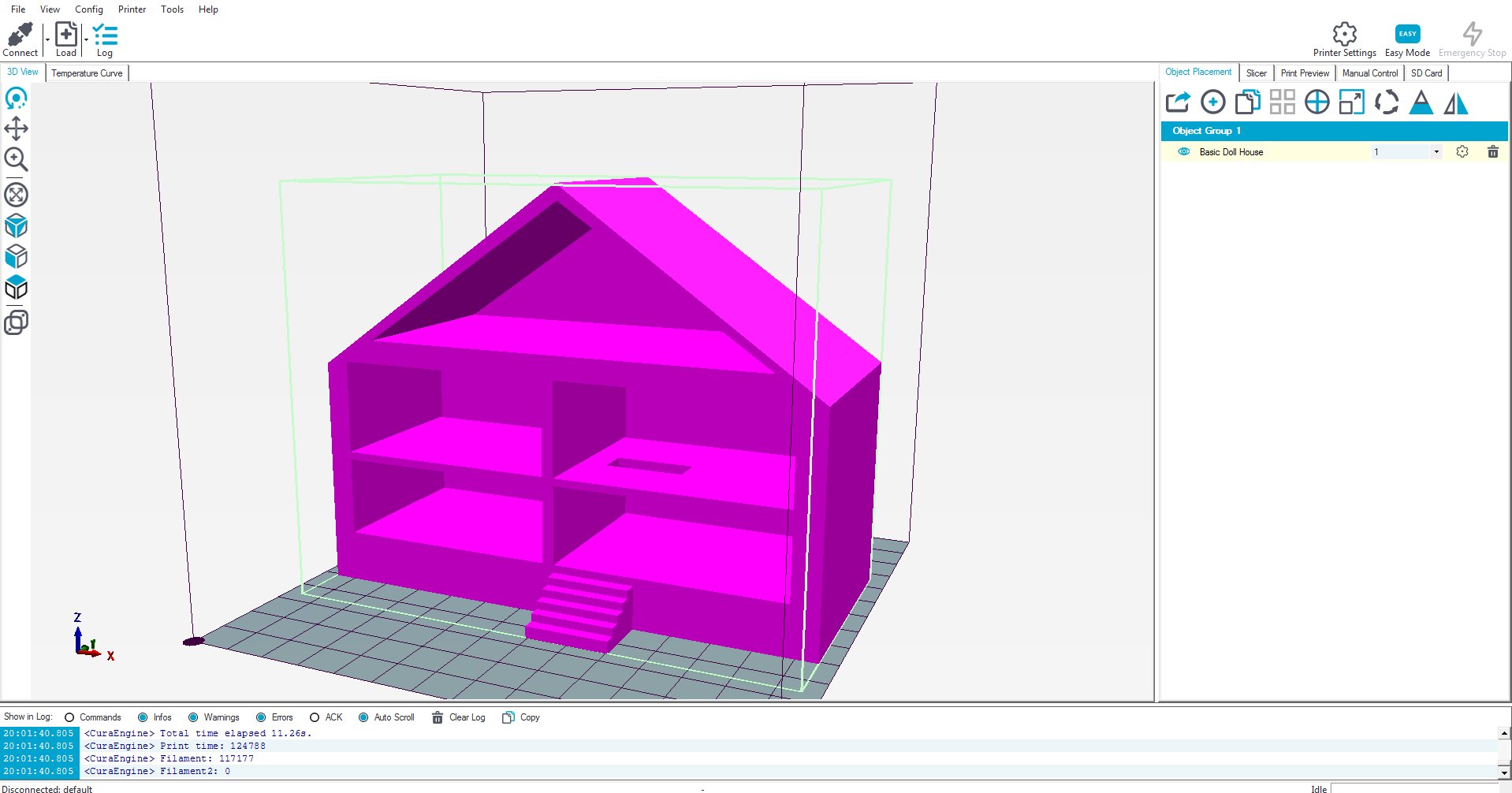Click the Add Object plus icon
1512x793 pixels.
pos(1212,102)
